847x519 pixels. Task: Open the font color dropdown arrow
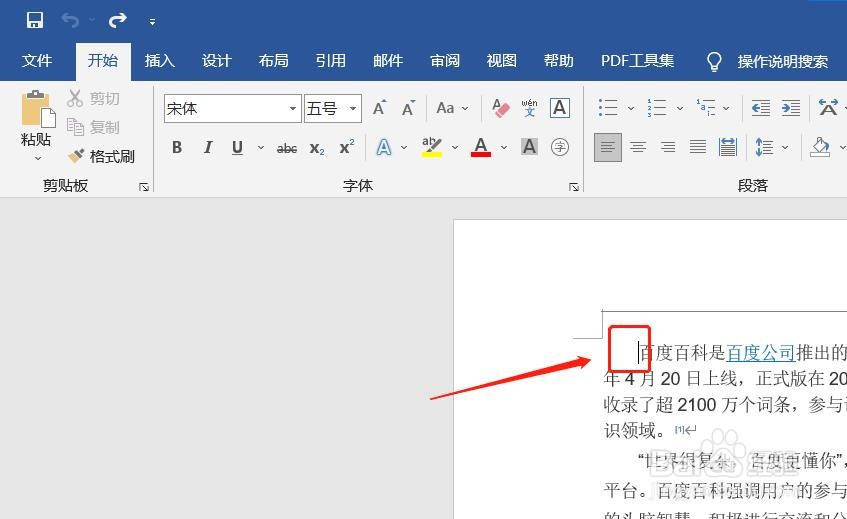(x=504, y=147)
